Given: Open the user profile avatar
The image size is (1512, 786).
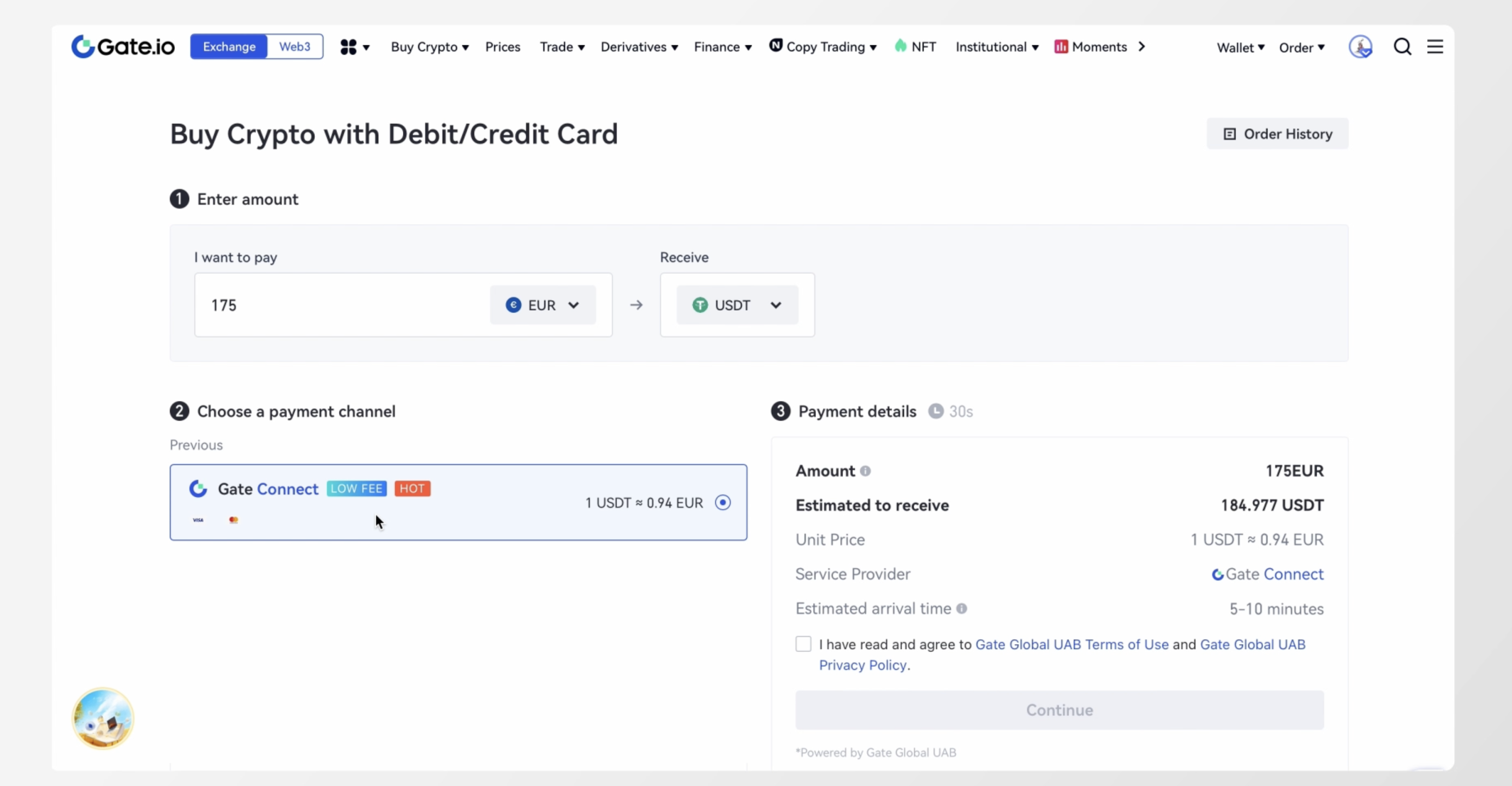Looking at the screenshot, I should pyautogui.click(x=1360, y=46).
